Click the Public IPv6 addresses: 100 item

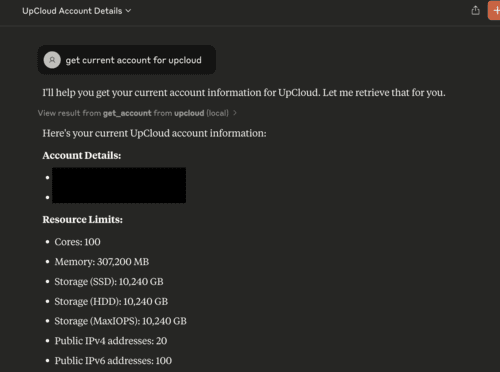point(113,361)
